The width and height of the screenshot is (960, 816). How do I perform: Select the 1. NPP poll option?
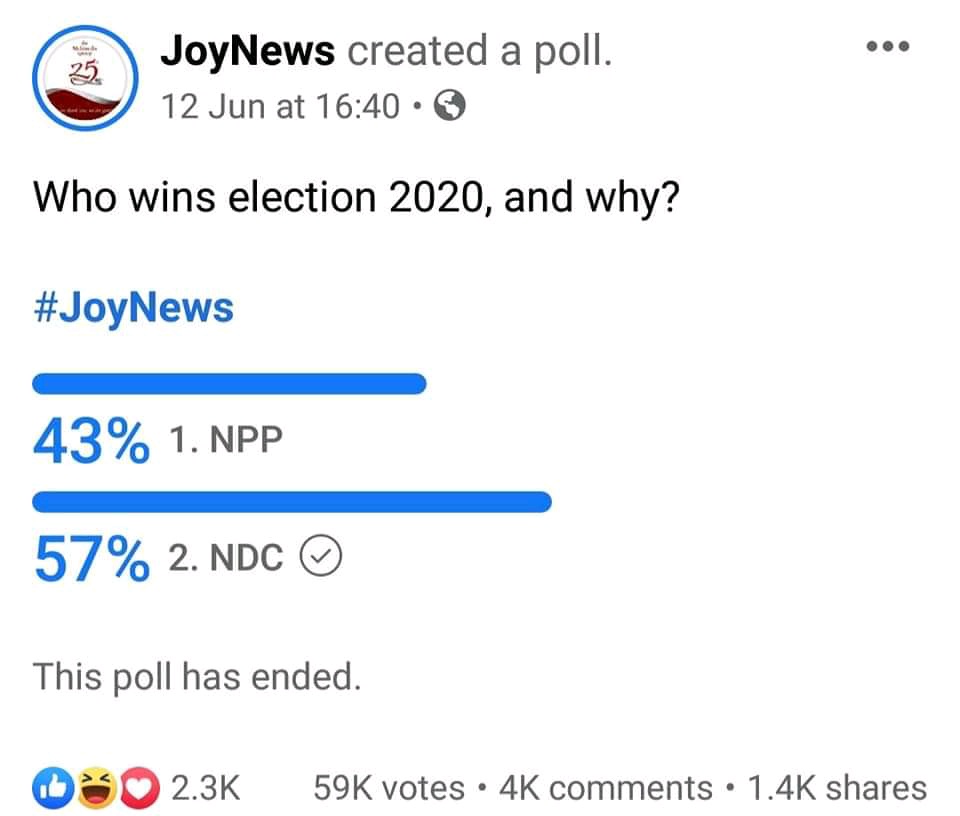point(226,441)
